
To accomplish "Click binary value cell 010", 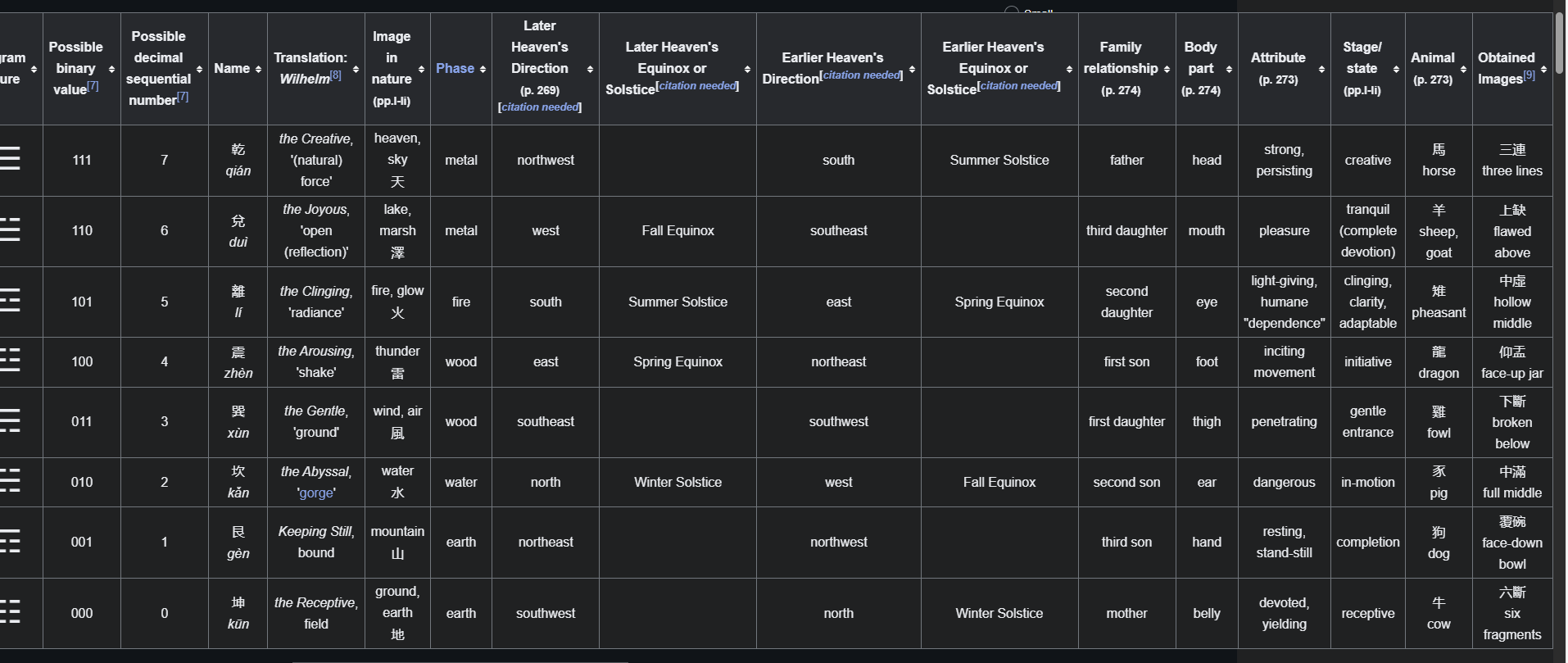I will (x=82, y=482).
